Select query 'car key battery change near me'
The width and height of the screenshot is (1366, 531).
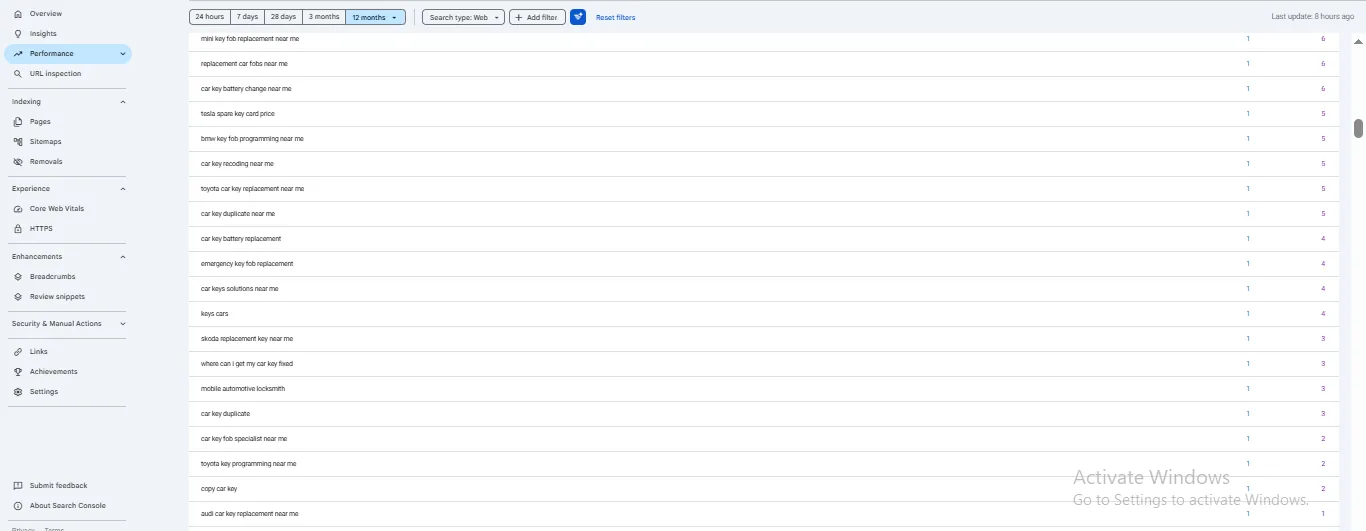click(246, 89)
